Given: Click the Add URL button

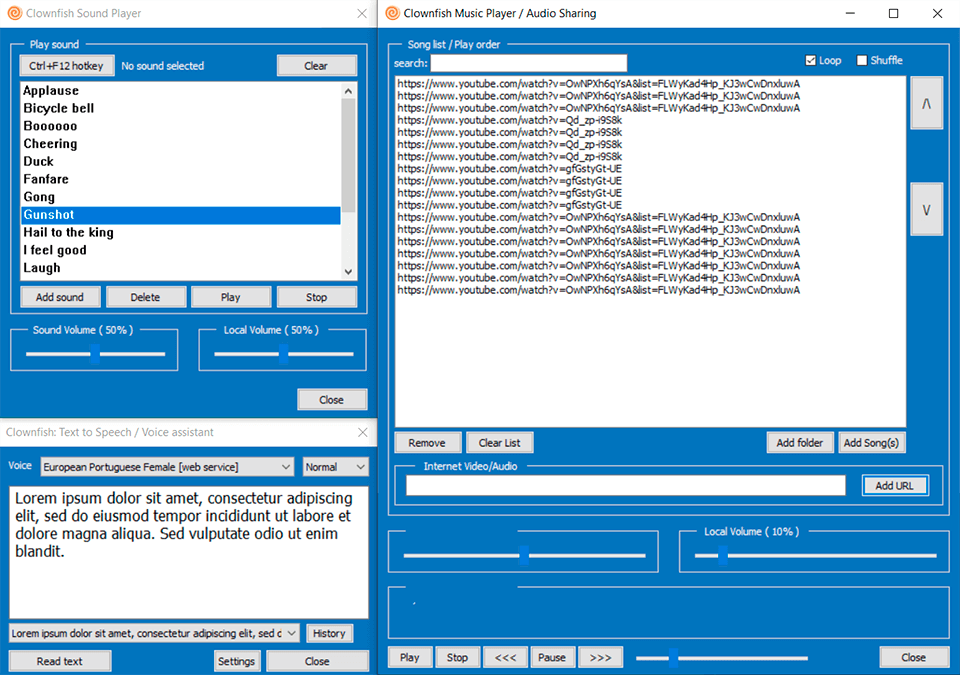Looking at the screenshot, I should [895, 485].
